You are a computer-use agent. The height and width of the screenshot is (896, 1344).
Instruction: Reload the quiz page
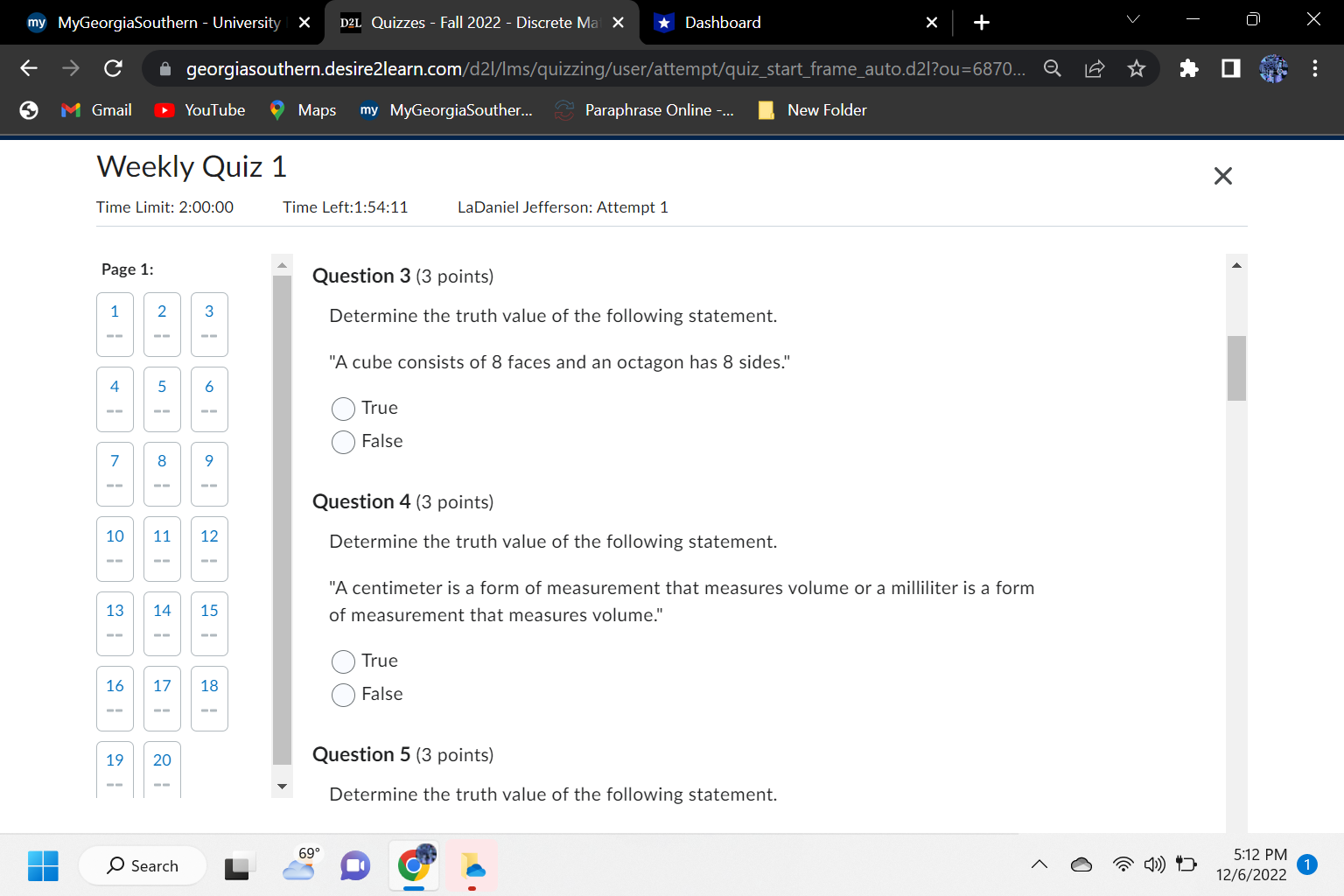pos(113,68)
